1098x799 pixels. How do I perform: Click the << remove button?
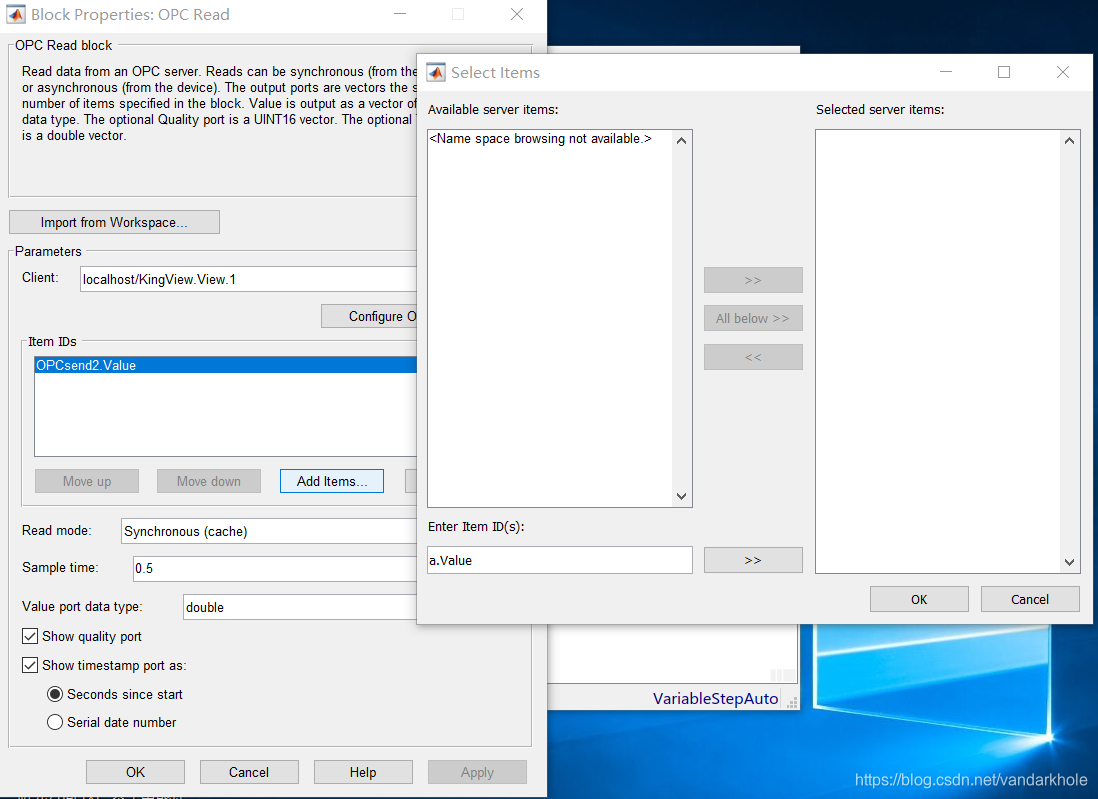753,357
